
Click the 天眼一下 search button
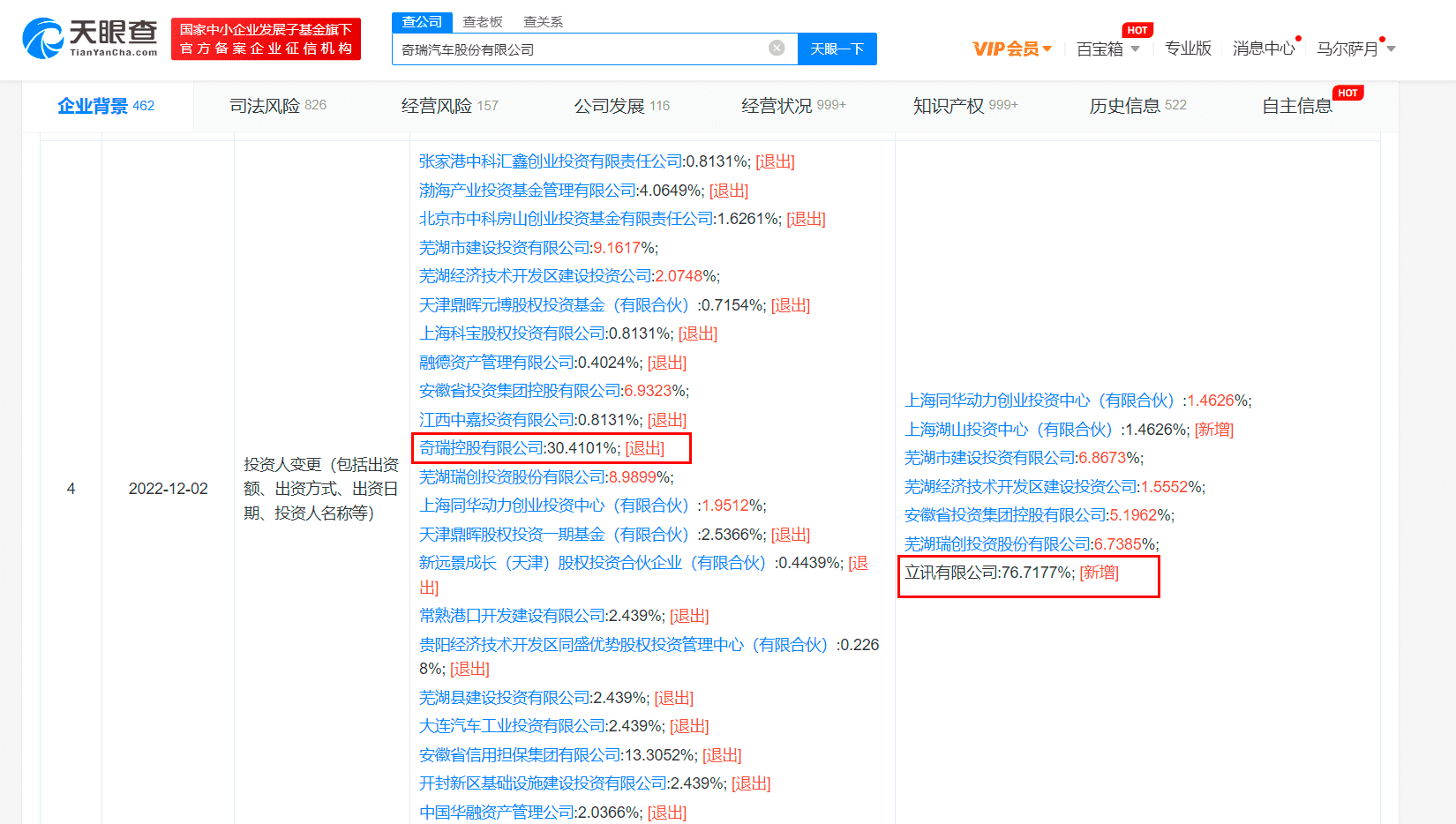(x=837, y=49)
